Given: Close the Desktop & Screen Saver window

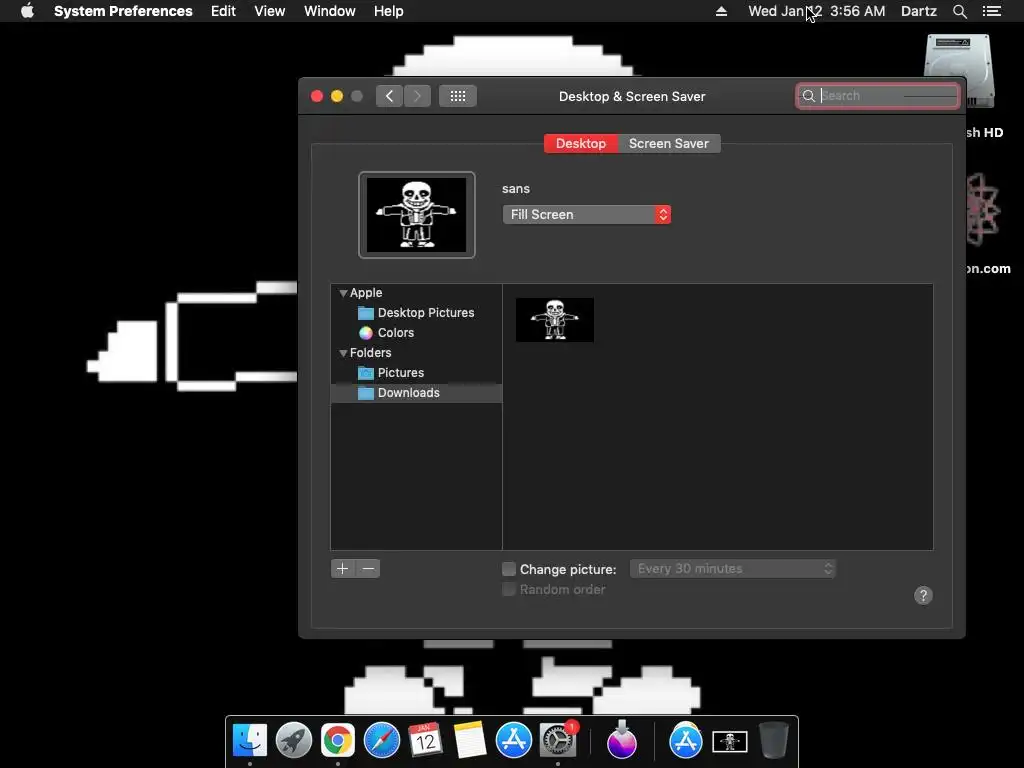Looking at the screenshot, I should [317, 96].
